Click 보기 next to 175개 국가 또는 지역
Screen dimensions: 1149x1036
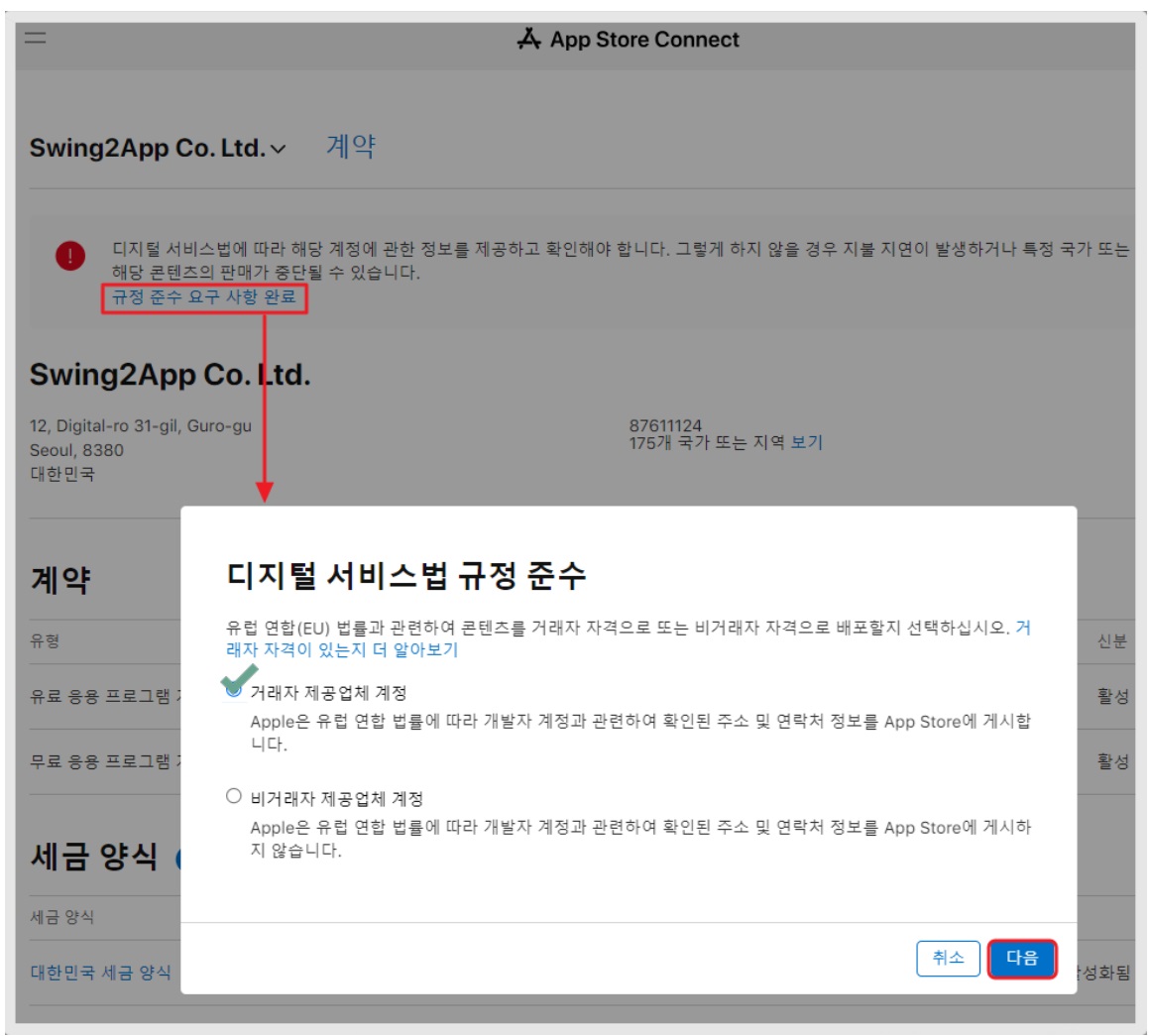[806, 442]
